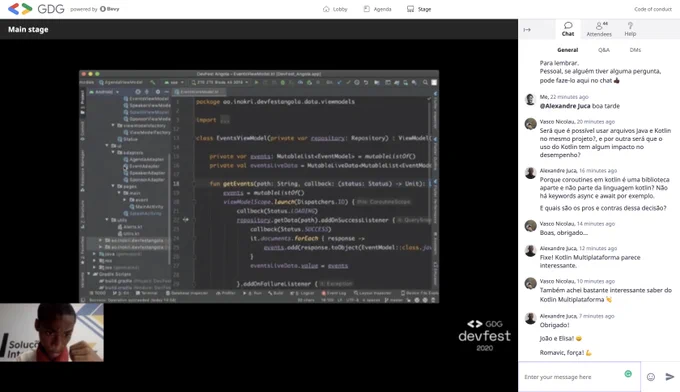This screenshot has width=680, height=392.
Task: Select ViewModelFactory in the project tree
Action: 147,132
